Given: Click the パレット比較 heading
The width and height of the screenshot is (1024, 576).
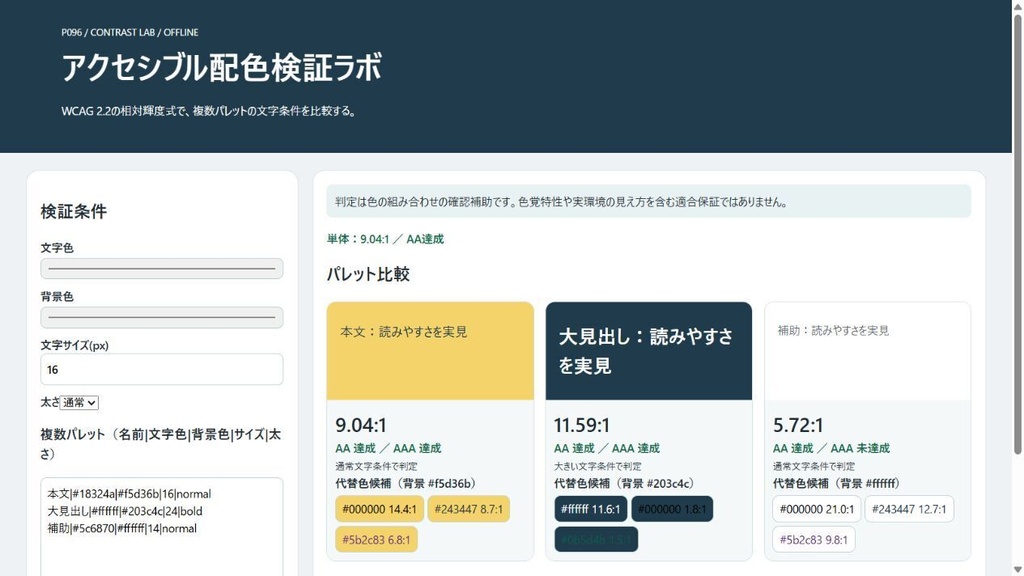Looking at the screenshot, I should pyautogui.click(x=368, y=274).
